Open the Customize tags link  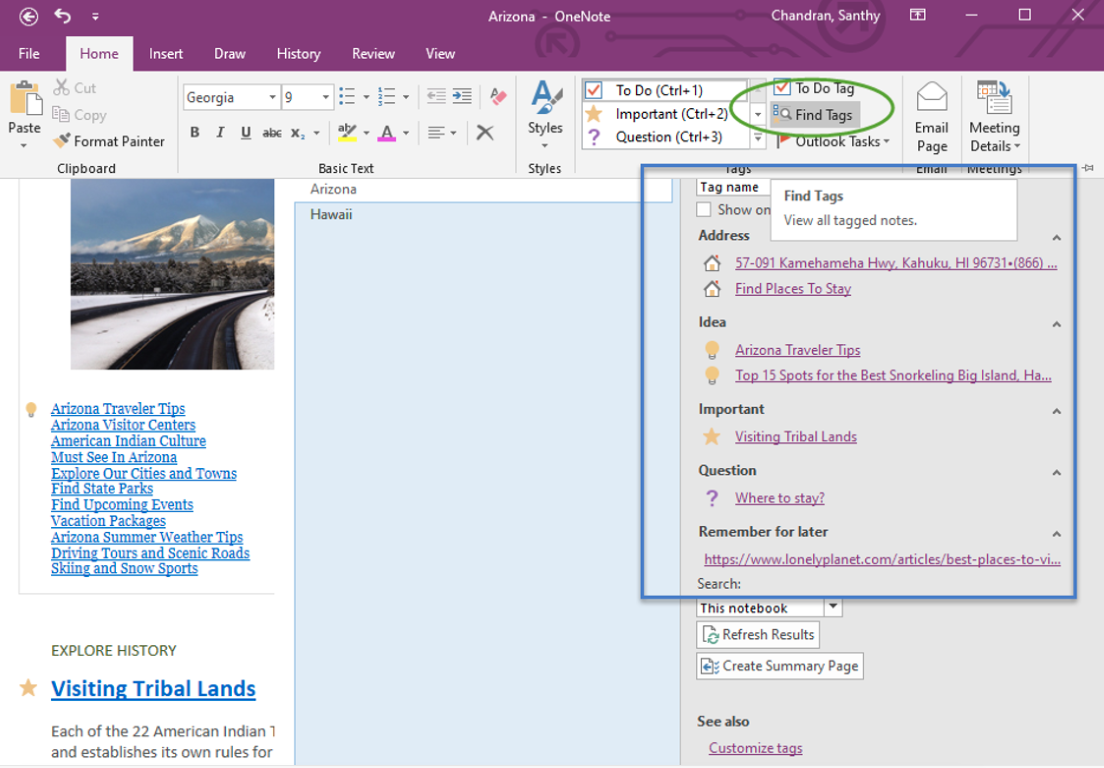point(755,748)
